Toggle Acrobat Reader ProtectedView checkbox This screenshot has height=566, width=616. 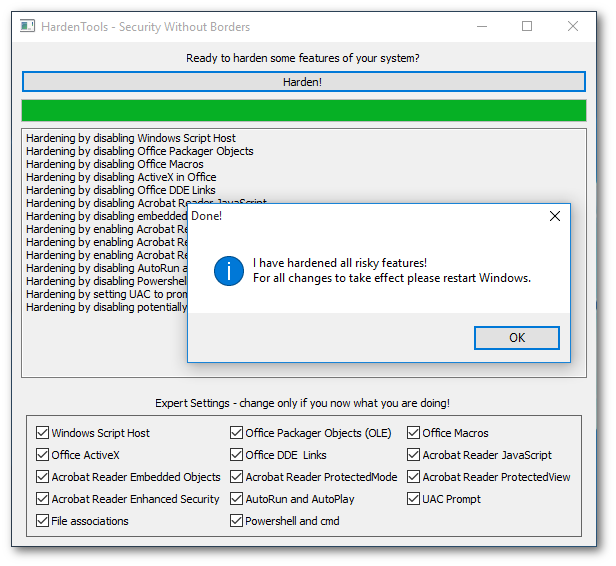pyautogui.click(x=413, y=476)
